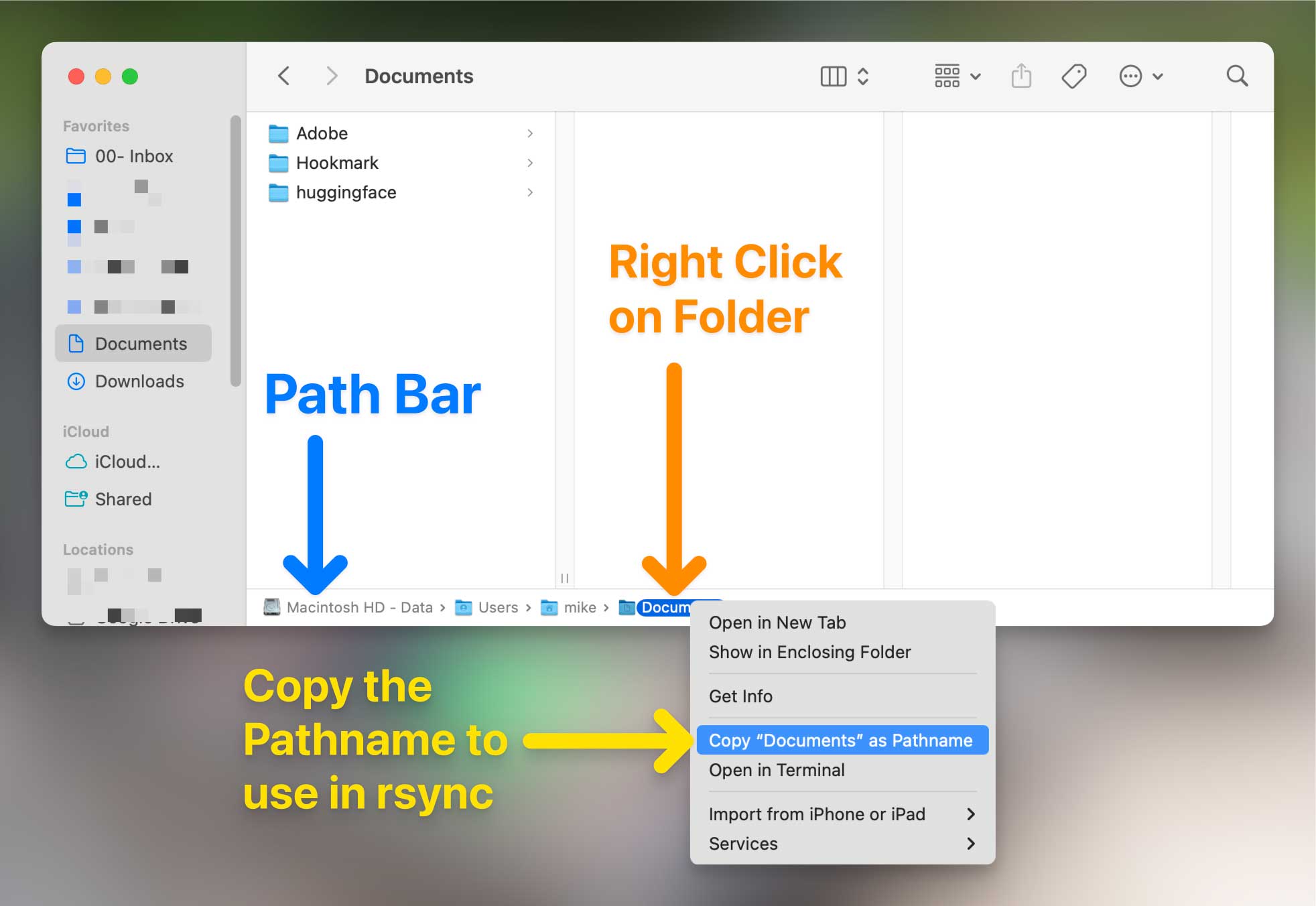1316x906 pixels.
Task: Click the sidebar scrollbar
Action: (235, 251)
